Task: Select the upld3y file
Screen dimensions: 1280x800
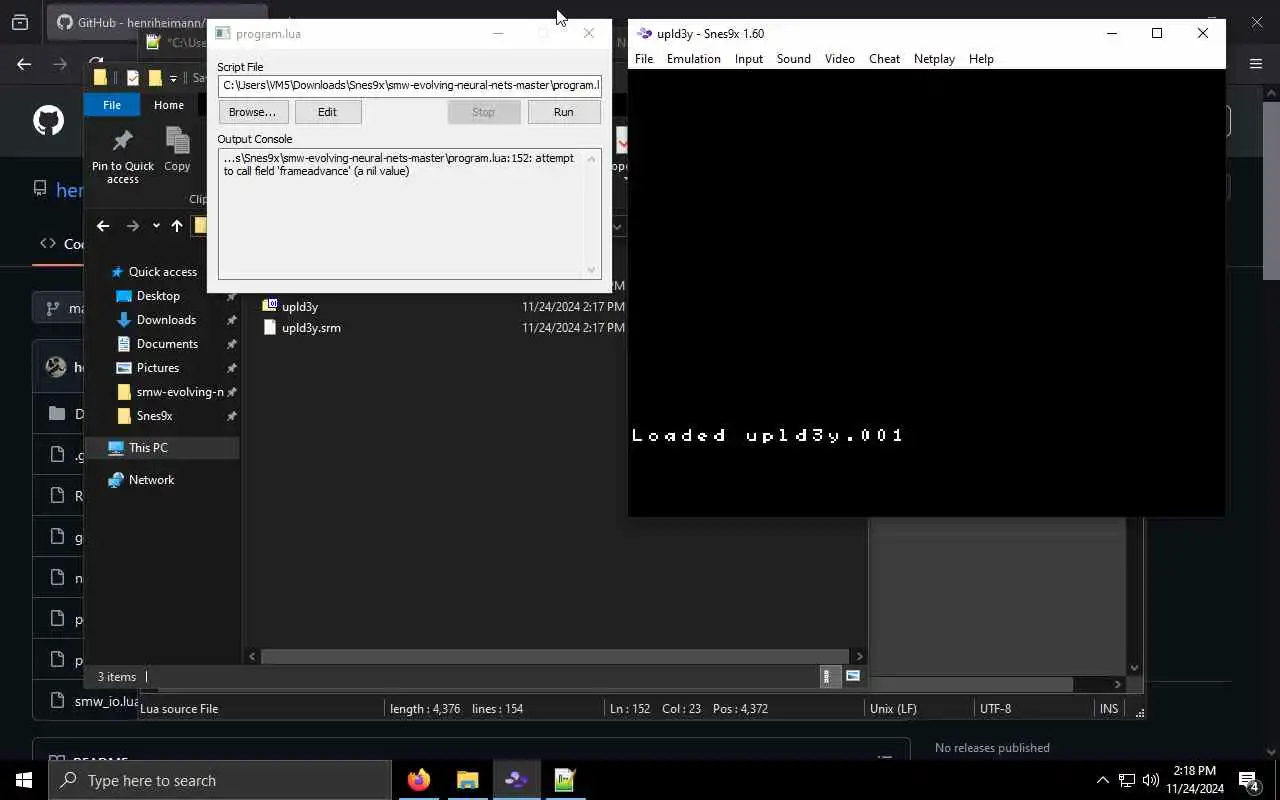Action: point(299,307)
